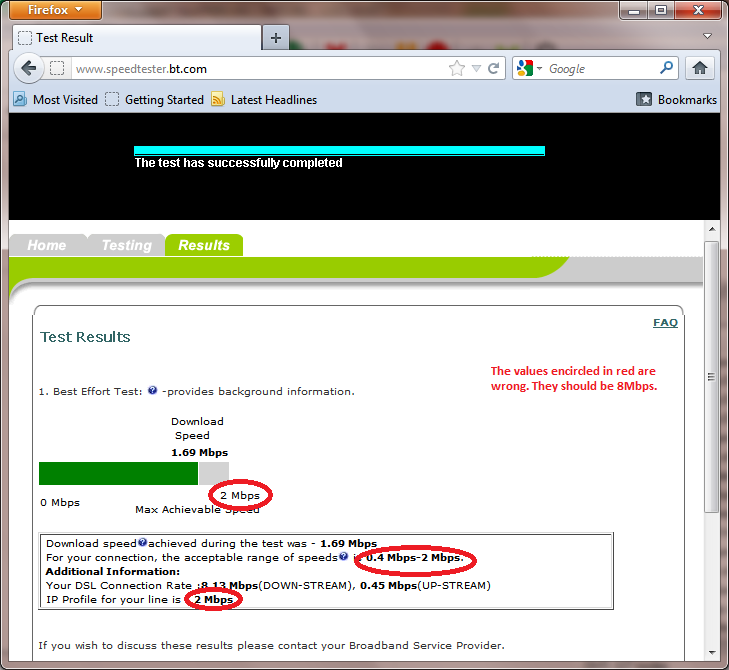Open the FAQ link
Image resolution: width=729 pixels, height=670 pixels.
[665, 322]
